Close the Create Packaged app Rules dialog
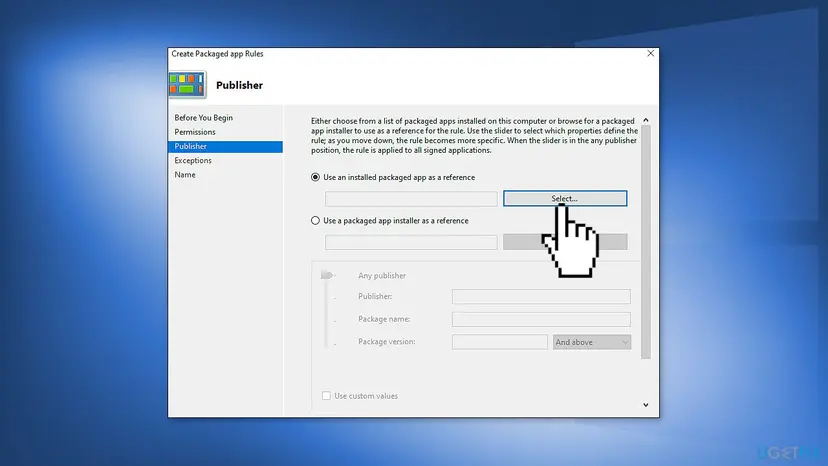Viewport: 828px width, 466px height. click(x=651, y=53)
